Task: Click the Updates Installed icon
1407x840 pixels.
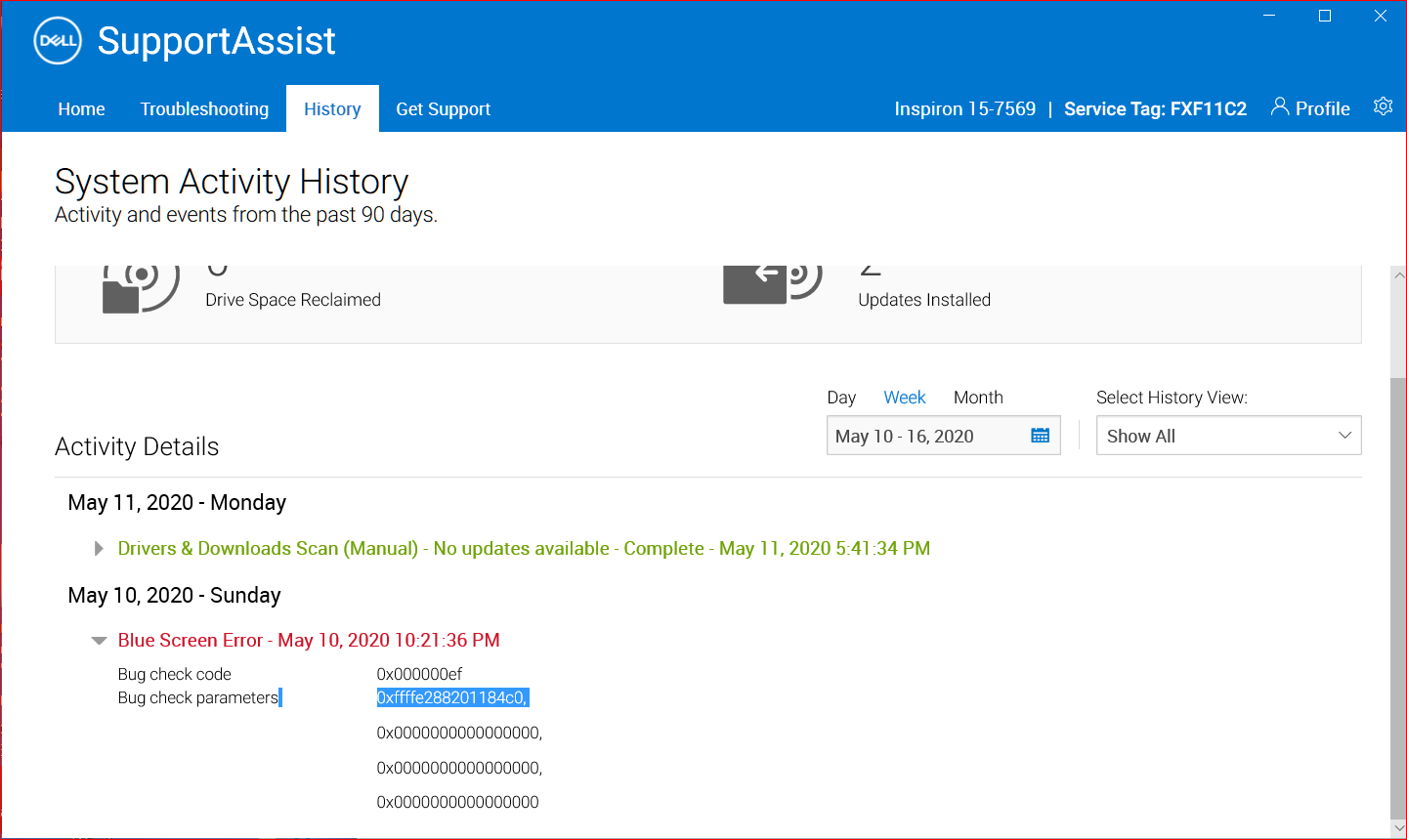Action: pyautogui.click(x=772, y=284)
